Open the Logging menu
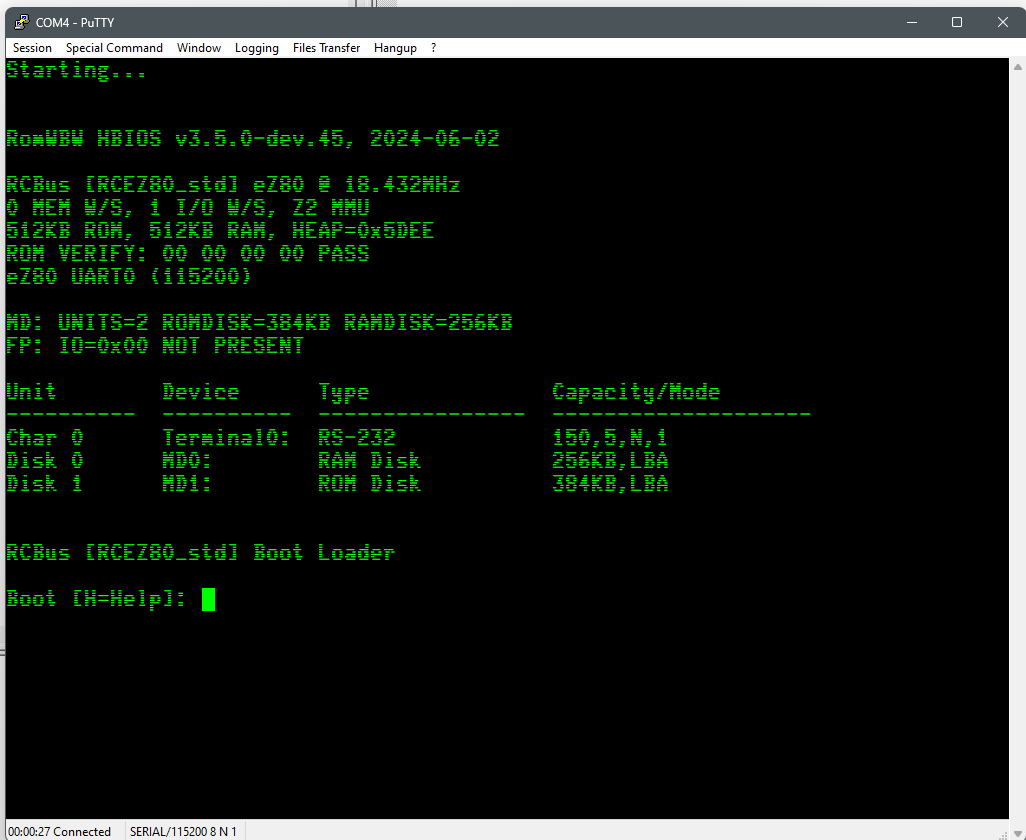1026x840 pixels. coord(256,48)
